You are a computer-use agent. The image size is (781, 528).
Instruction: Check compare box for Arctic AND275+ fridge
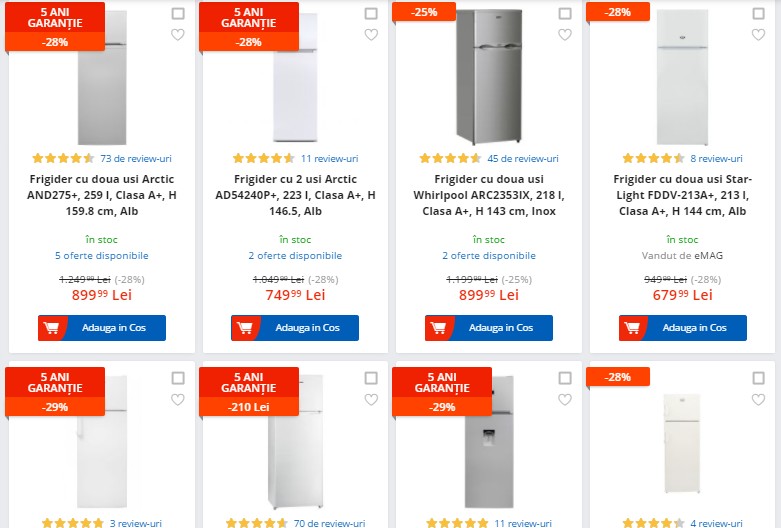[178, 14]
